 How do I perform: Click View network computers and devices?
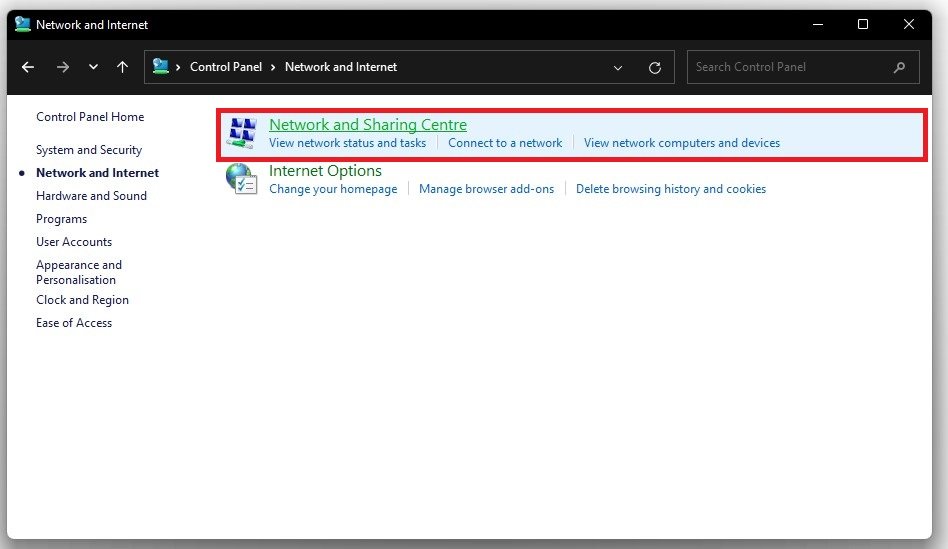click(681, 143)
